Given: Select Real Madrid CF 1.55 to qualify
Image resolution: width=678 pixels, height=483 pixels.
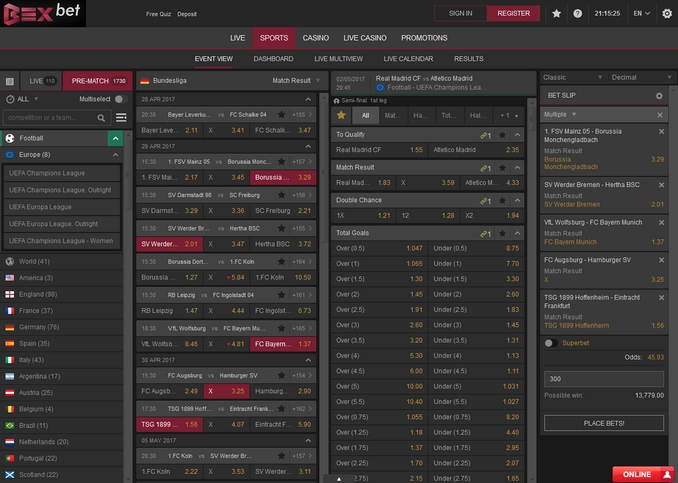Looking at the screenshot, I should coord(379,150).
